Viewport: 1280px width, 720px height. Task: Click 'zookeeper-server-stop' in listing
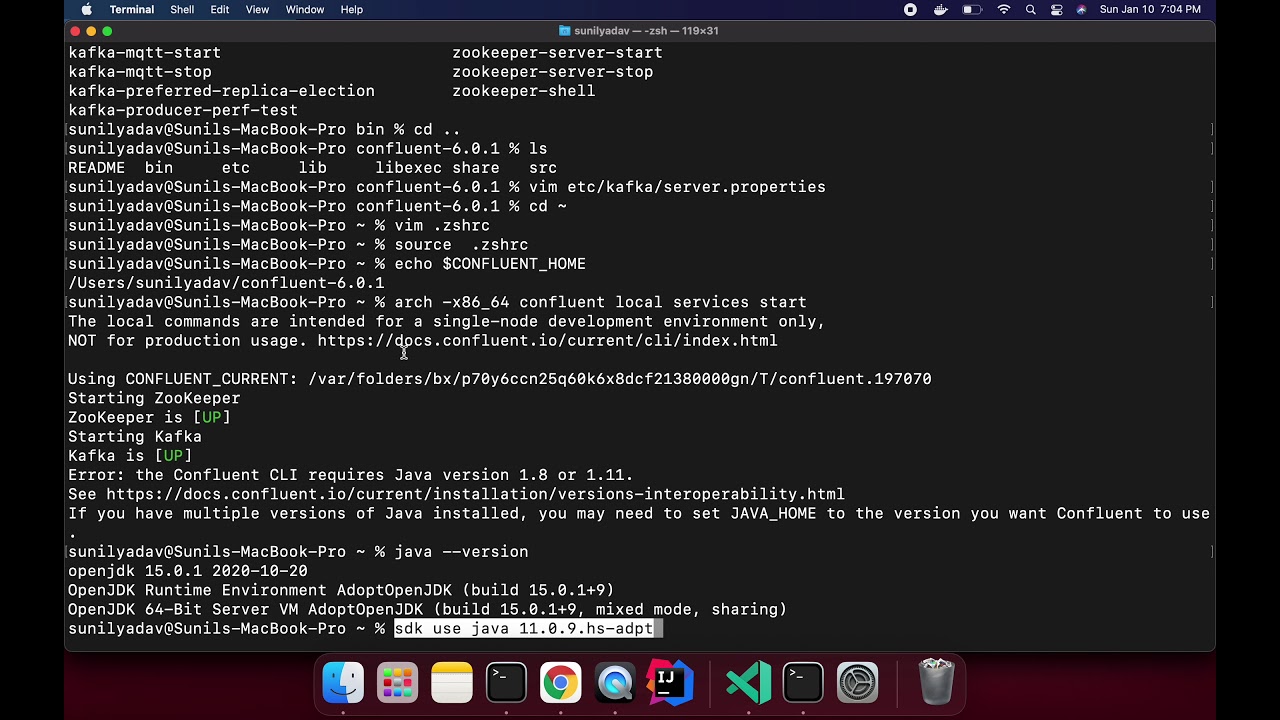(x=553, y=72)
